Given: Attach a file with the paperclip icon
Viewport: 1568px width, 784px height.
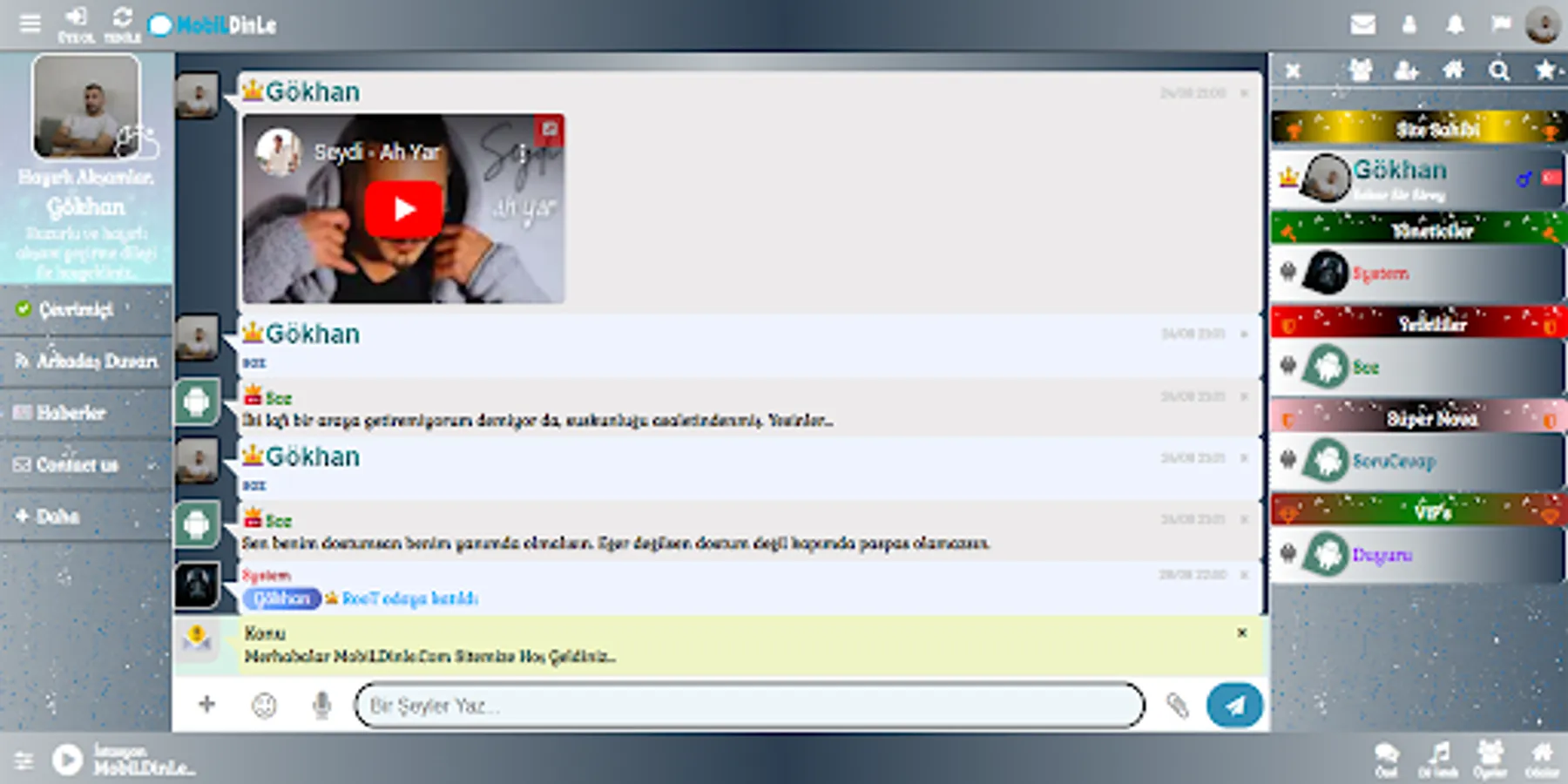Looking at the screenshot, I should 1177,705.
